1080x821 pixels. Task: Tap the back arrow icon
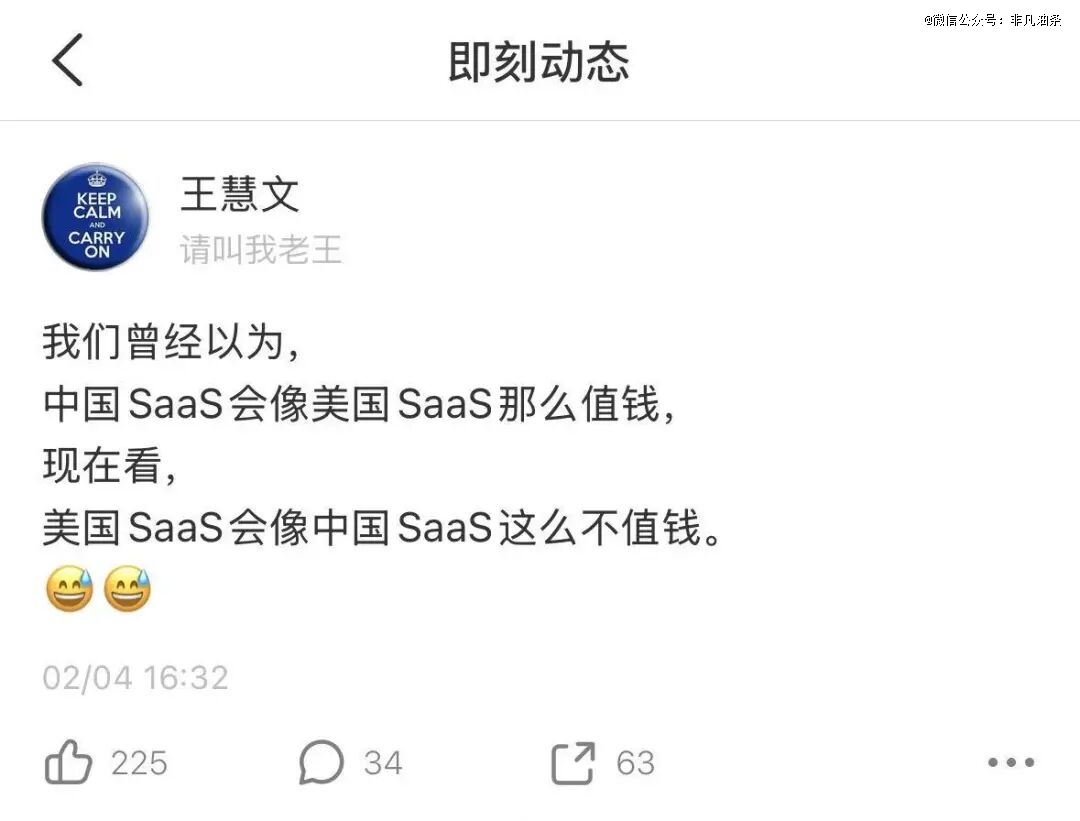point(68,60)
